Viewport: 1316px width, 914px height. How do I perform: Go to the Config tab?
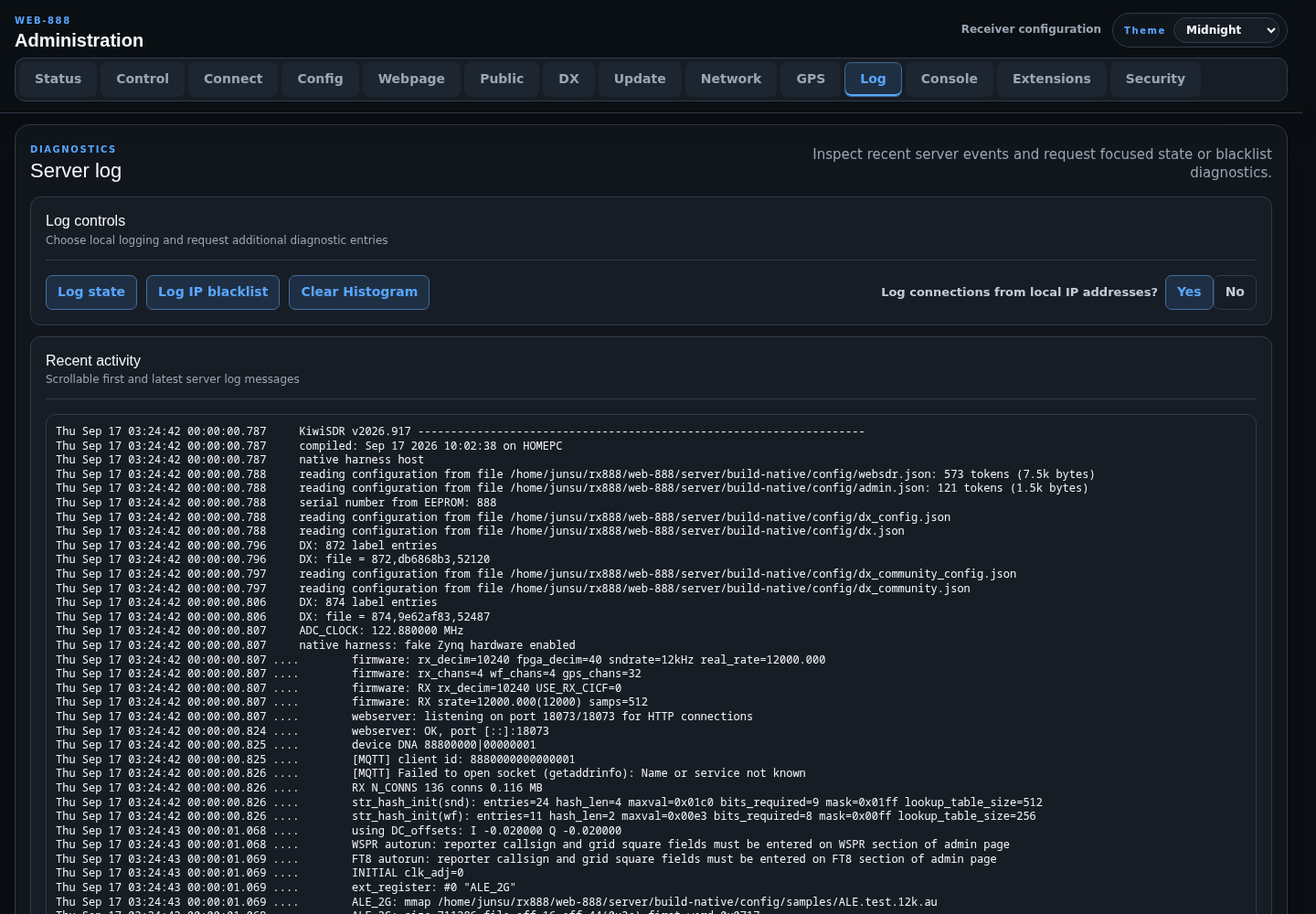pos(320,80)
